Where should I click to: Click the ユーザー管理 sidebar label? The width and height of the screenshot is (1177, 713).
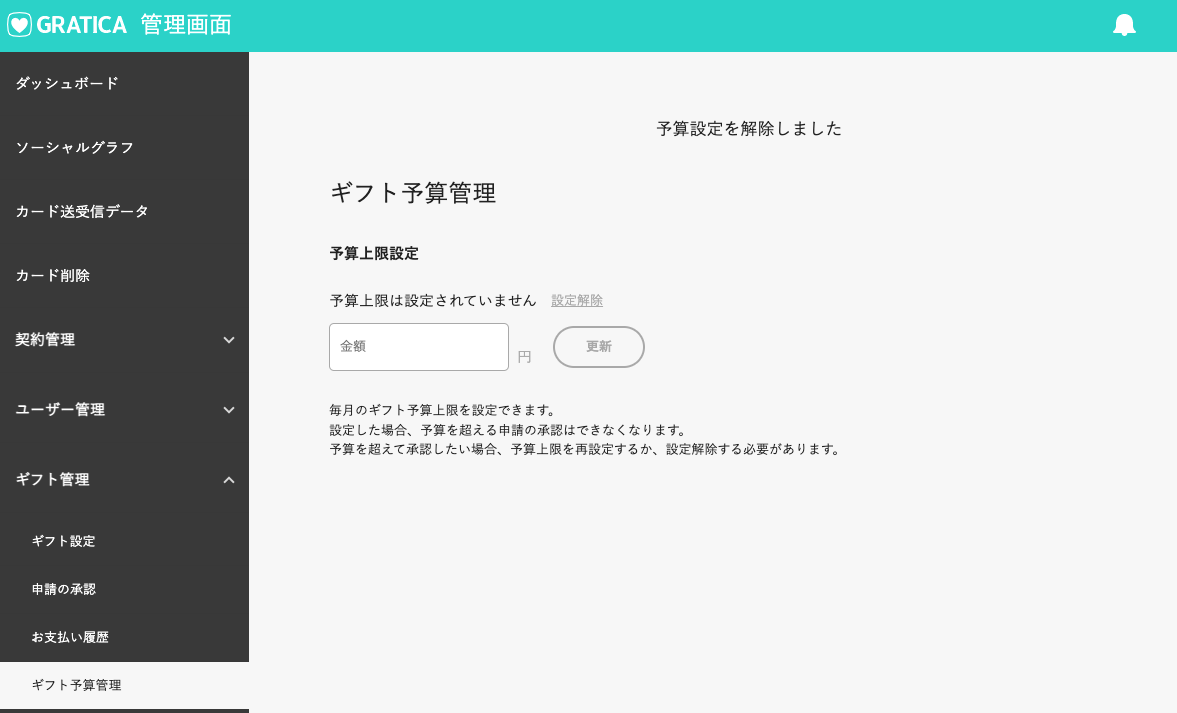pos(60,410)
